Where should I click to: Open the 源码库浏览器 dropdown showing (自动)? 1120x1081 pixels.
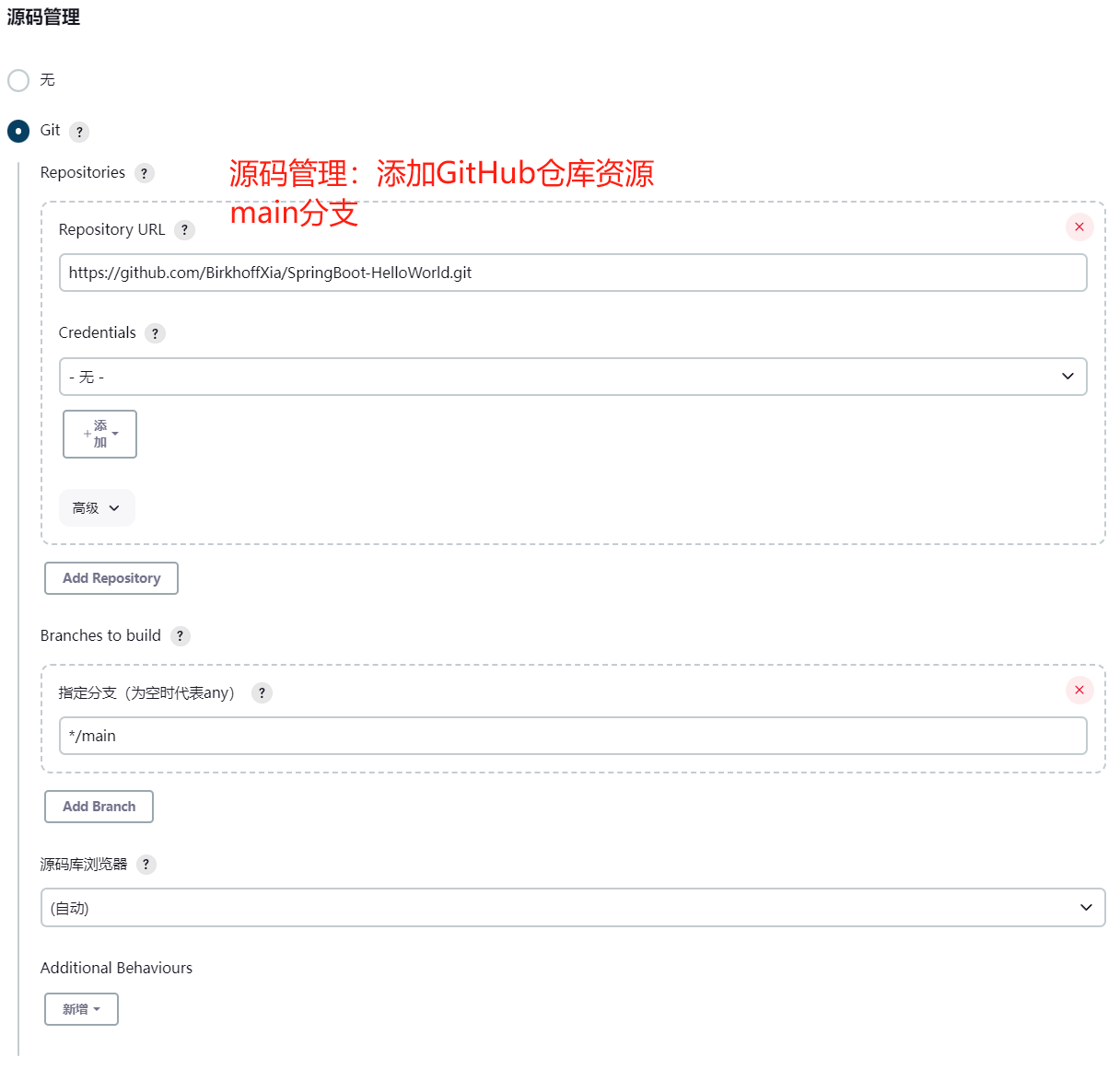(x=573, y=907)
